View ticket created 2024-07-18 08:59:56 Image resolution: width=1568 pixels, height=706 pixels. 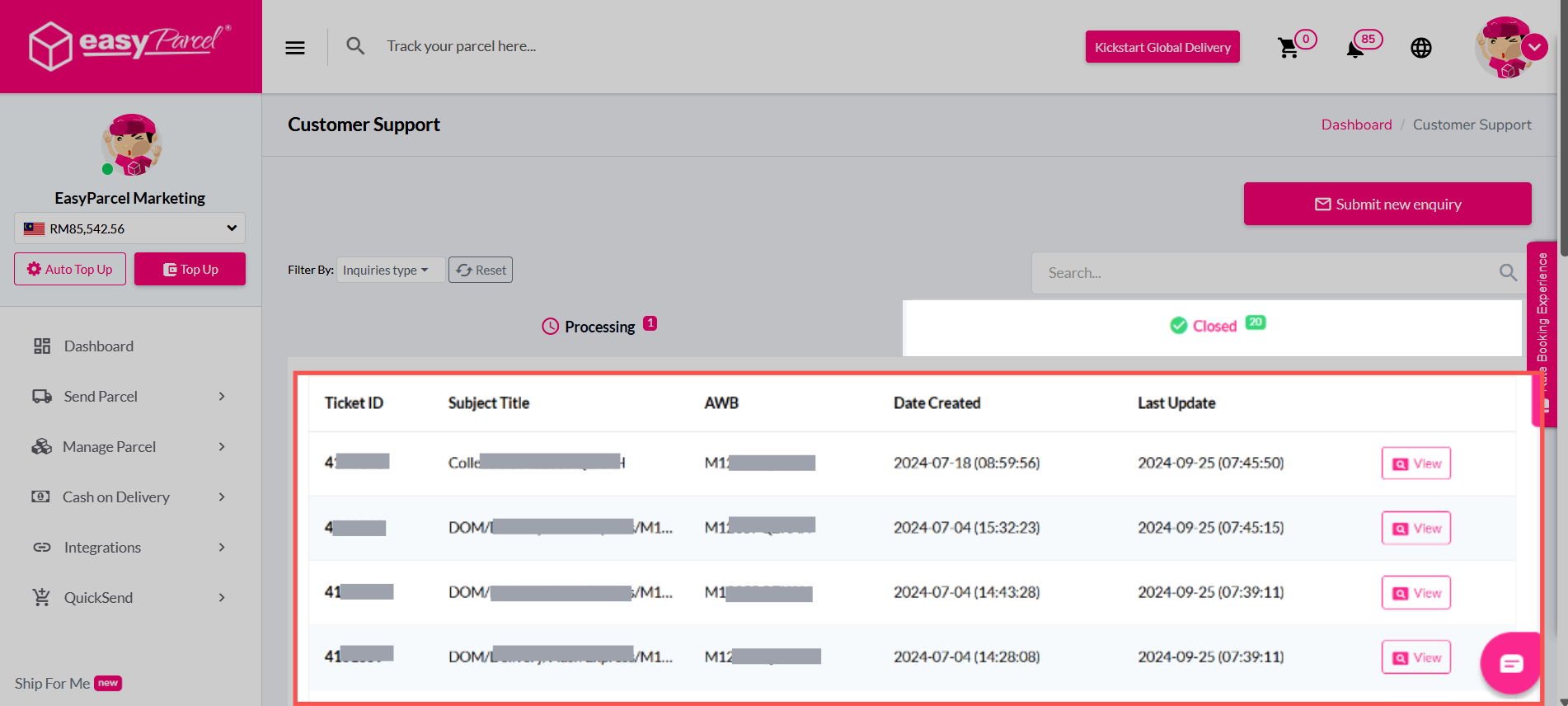click(1415, 464)
